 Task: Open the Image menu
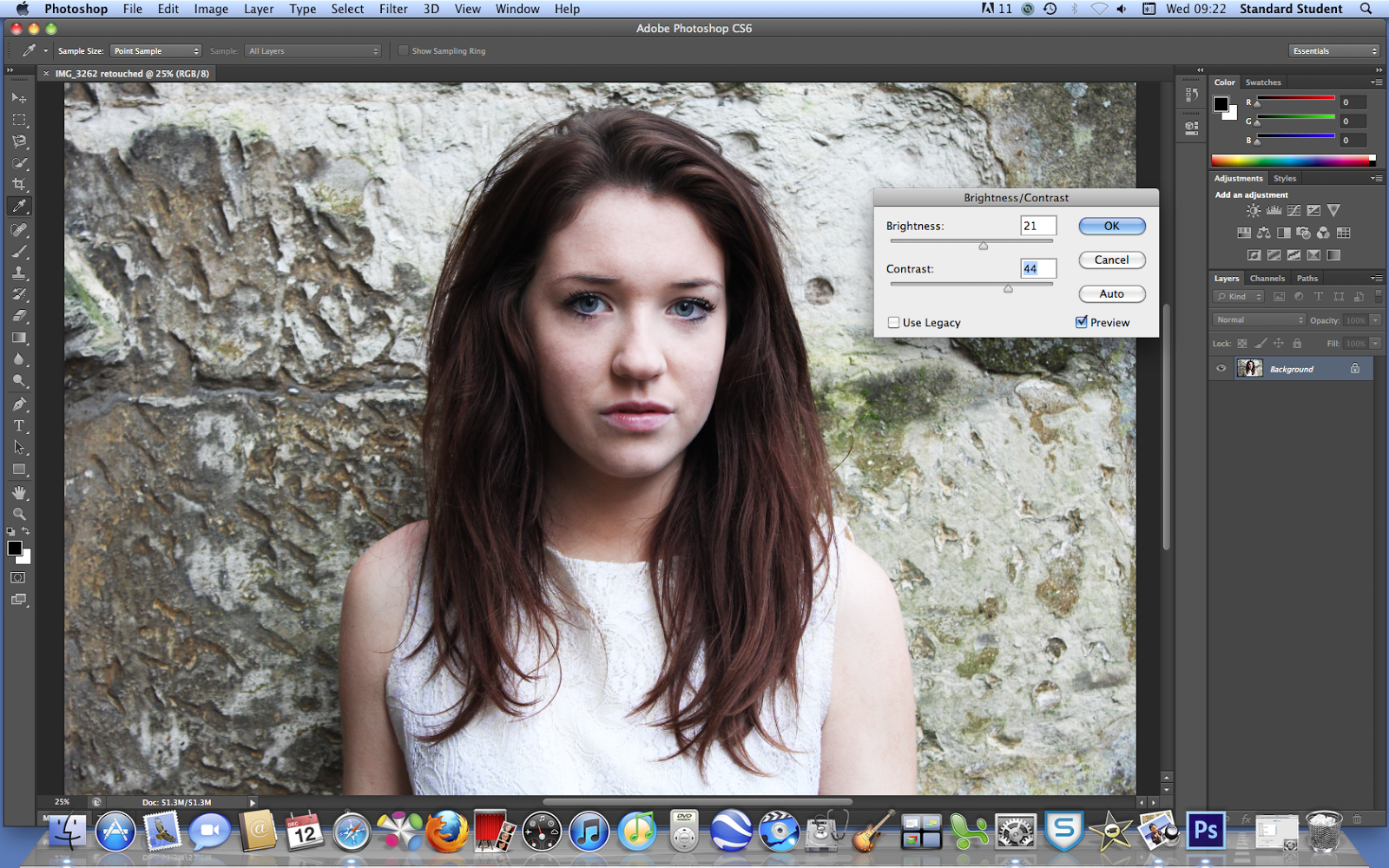[211, 9]
